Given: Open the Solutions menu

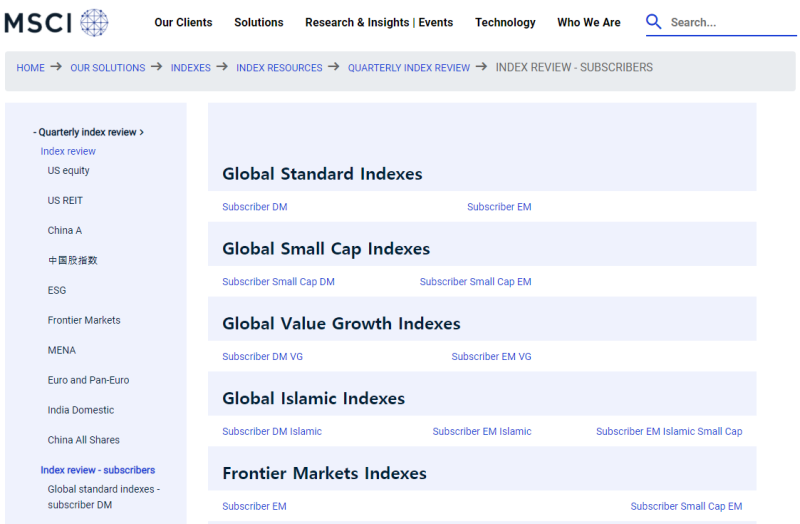Looking at the screenshot, I should coord(259,22).
